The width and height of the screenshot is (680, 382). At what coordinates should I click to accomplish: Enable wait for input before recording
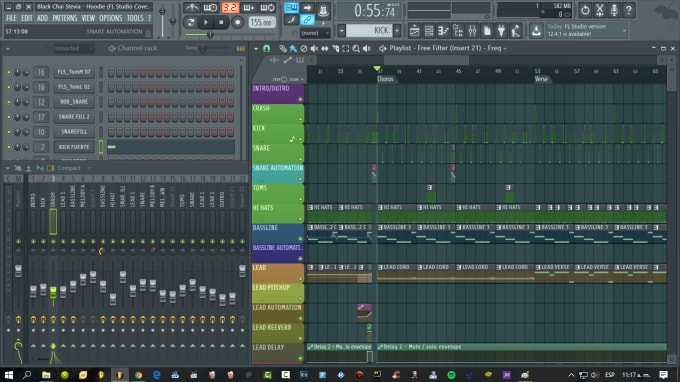pos(210,7)
